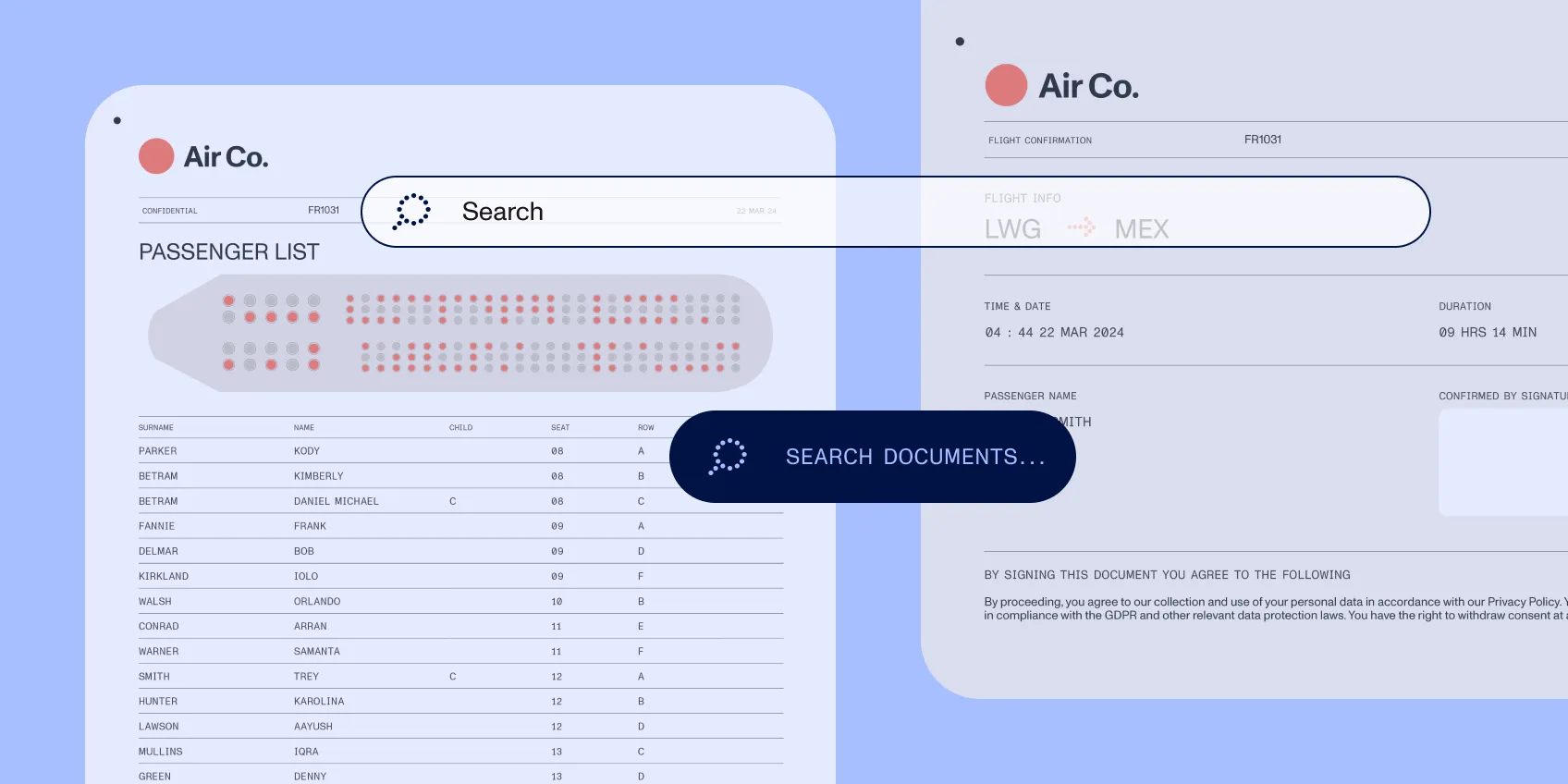The width and height of the screenshot is (1568, 784).
Task: Click the CONRAD surname cell
Action: [159, 626]
